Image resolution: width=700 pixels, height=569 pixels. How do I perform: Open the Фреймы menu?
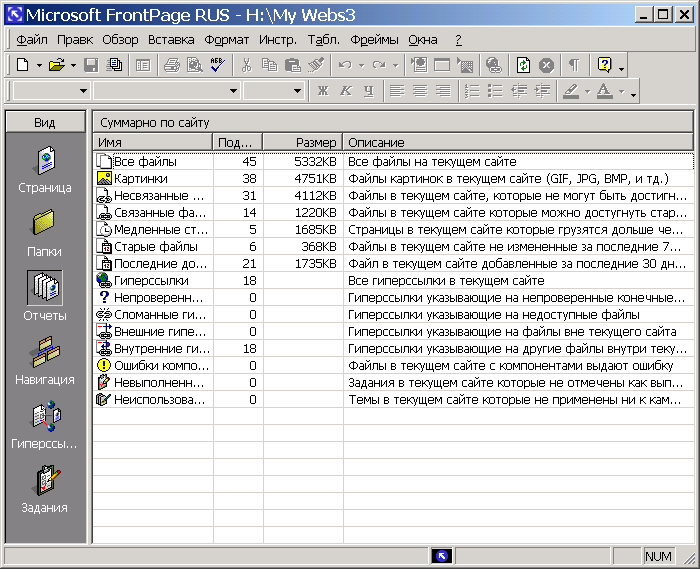(374, 40)
